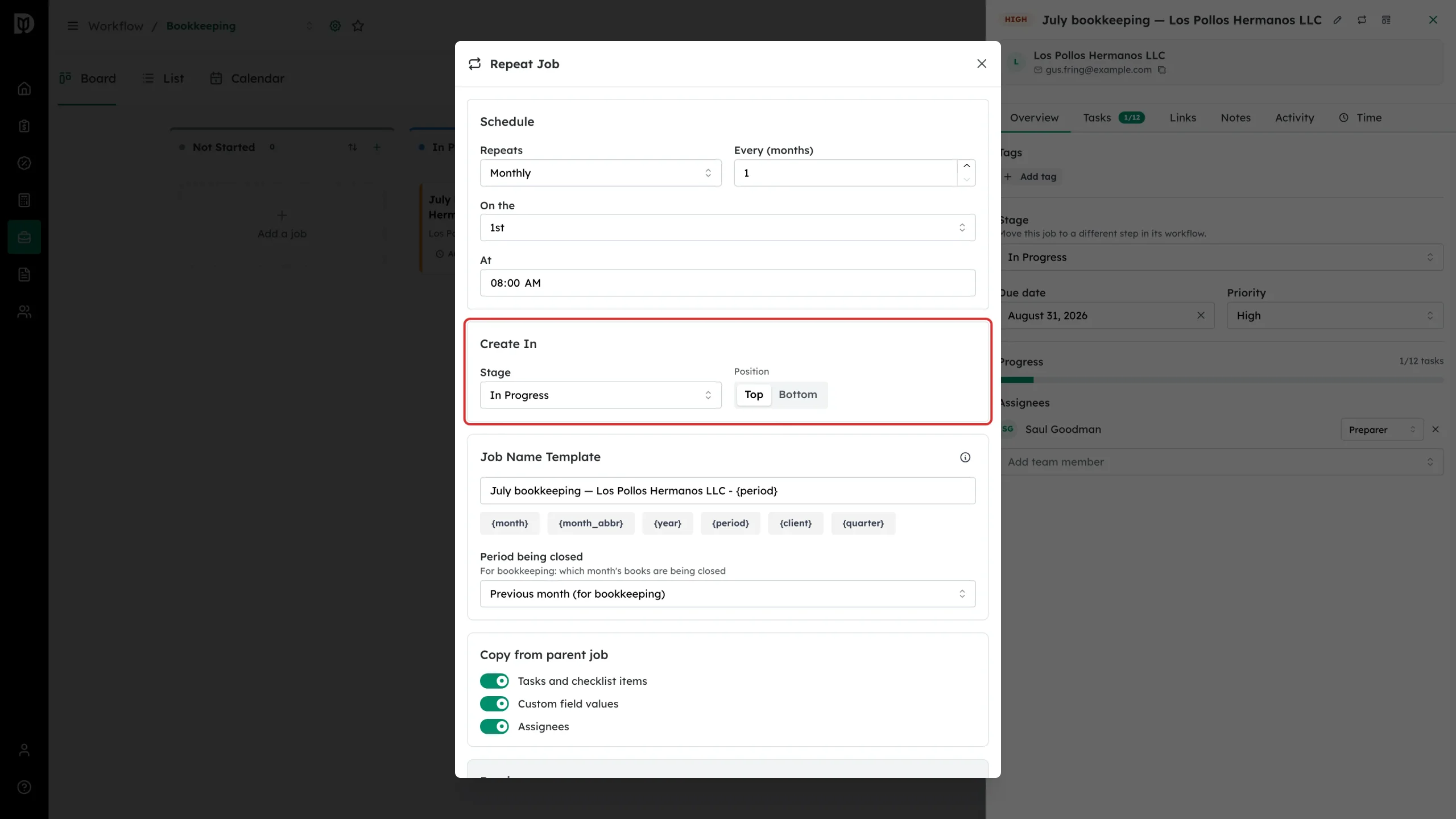
Task: Click the pencil icon next to the job title
Action: (1338, 20)
